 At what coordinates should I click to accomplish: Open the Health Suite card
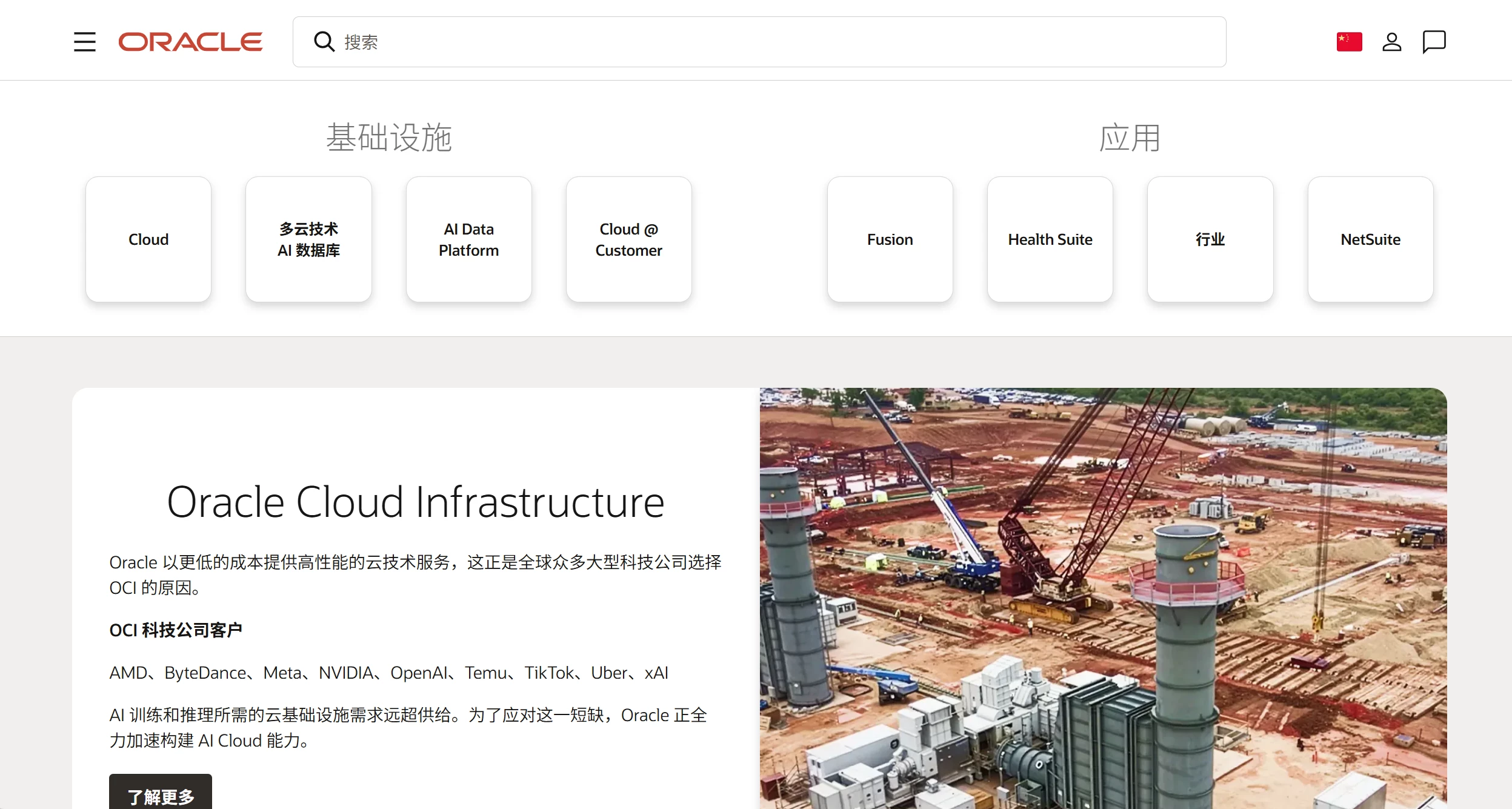(1050, 239)
